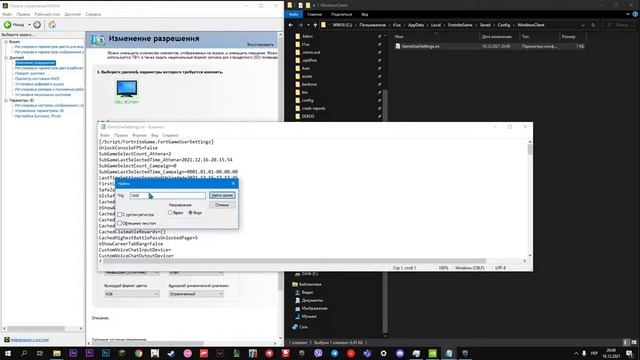Image resolution: width=640 pixels, height=360 pixels.
Task: Open the Формат menu in Notepad
Action: [139, 135]
